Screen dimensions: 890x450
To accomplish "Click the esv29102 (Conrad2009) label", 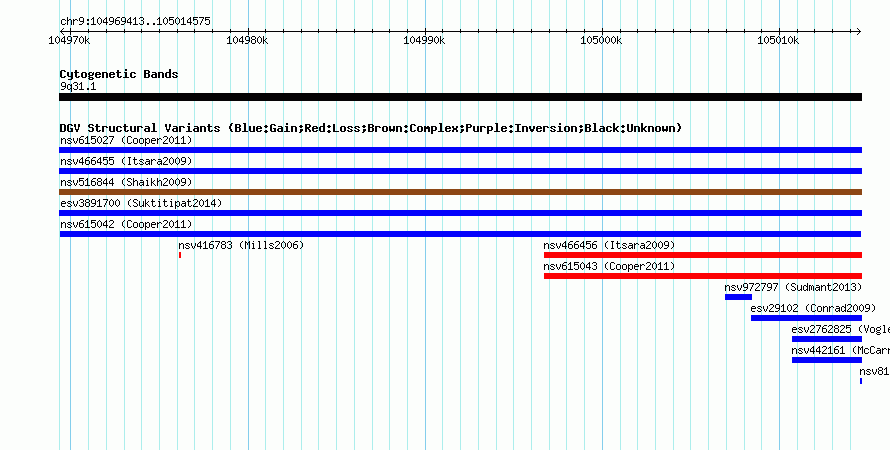I will 813,308.
